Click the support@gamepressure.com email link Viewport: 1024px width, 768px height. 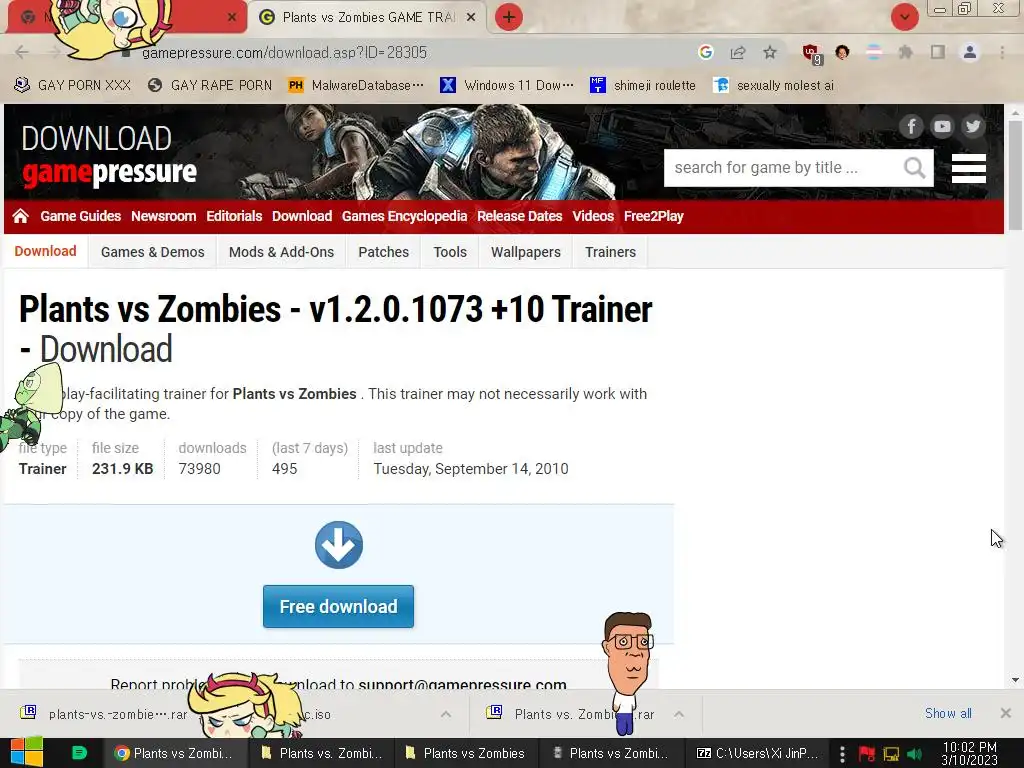(x=462, y=683)
